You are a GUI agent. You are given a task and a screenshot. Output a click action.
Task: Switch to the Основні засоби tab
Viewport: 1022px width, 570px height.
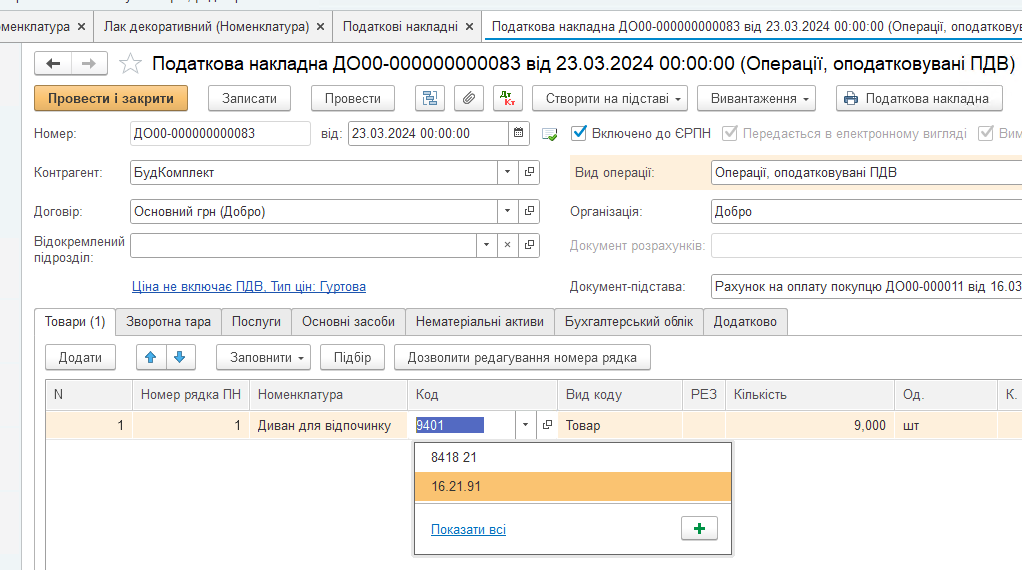348,322
